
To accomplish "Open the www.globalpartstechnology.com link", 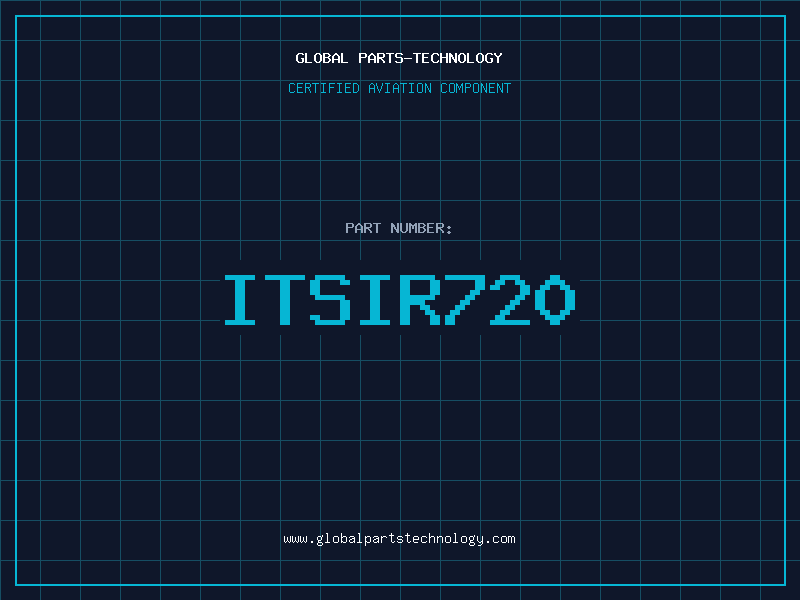I will click(x=399, y=539).
